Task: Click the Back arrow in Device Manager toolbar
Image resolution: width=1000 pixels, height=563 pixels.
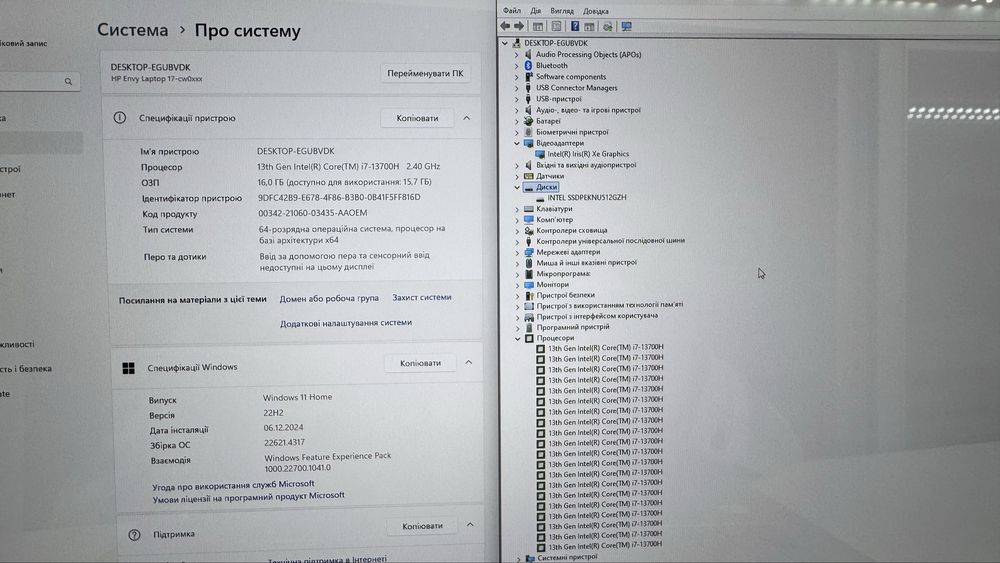Action: (x=505, y=26)
